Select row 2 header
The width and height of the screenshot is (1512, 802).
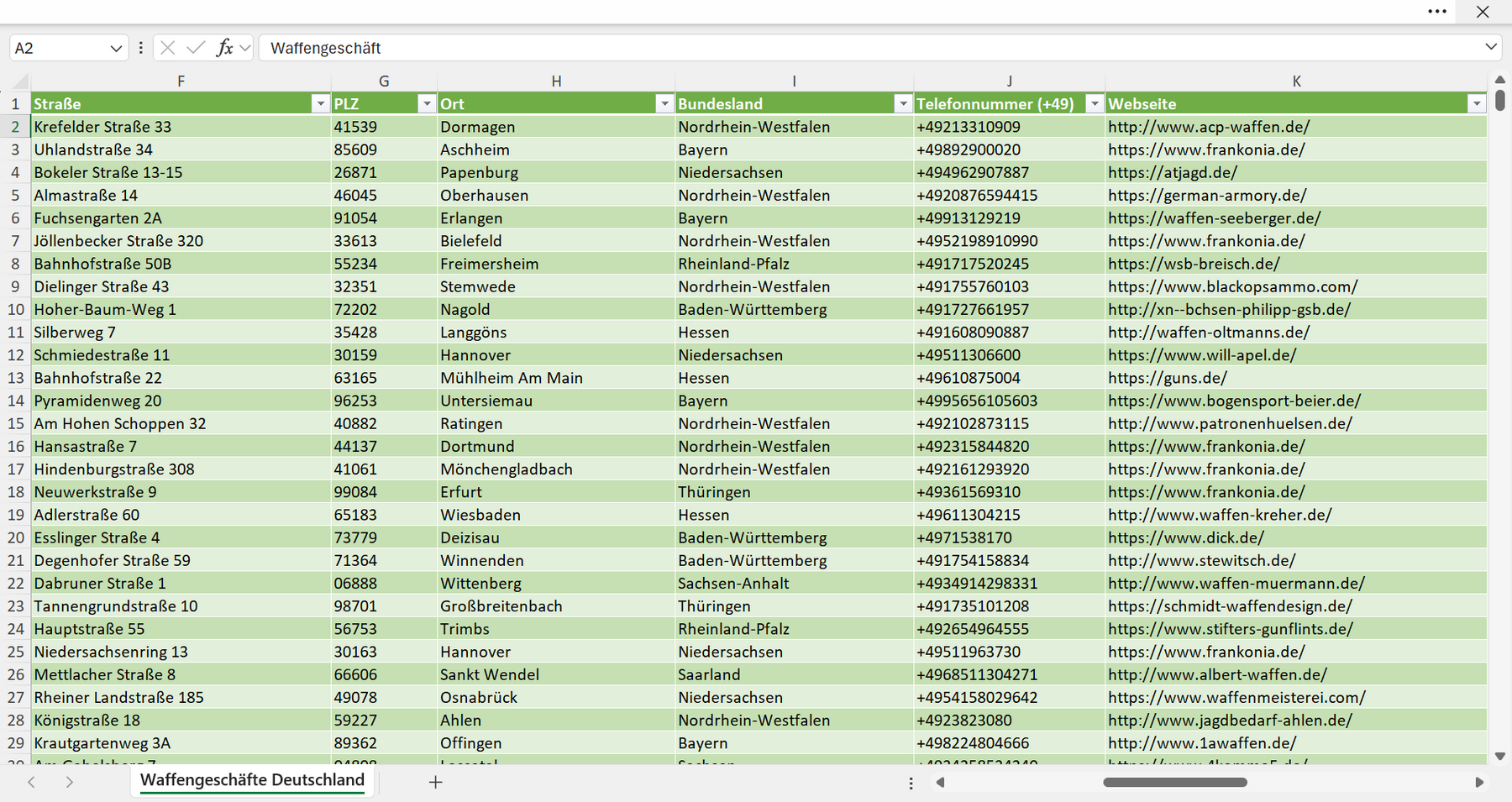coord(15,127)
